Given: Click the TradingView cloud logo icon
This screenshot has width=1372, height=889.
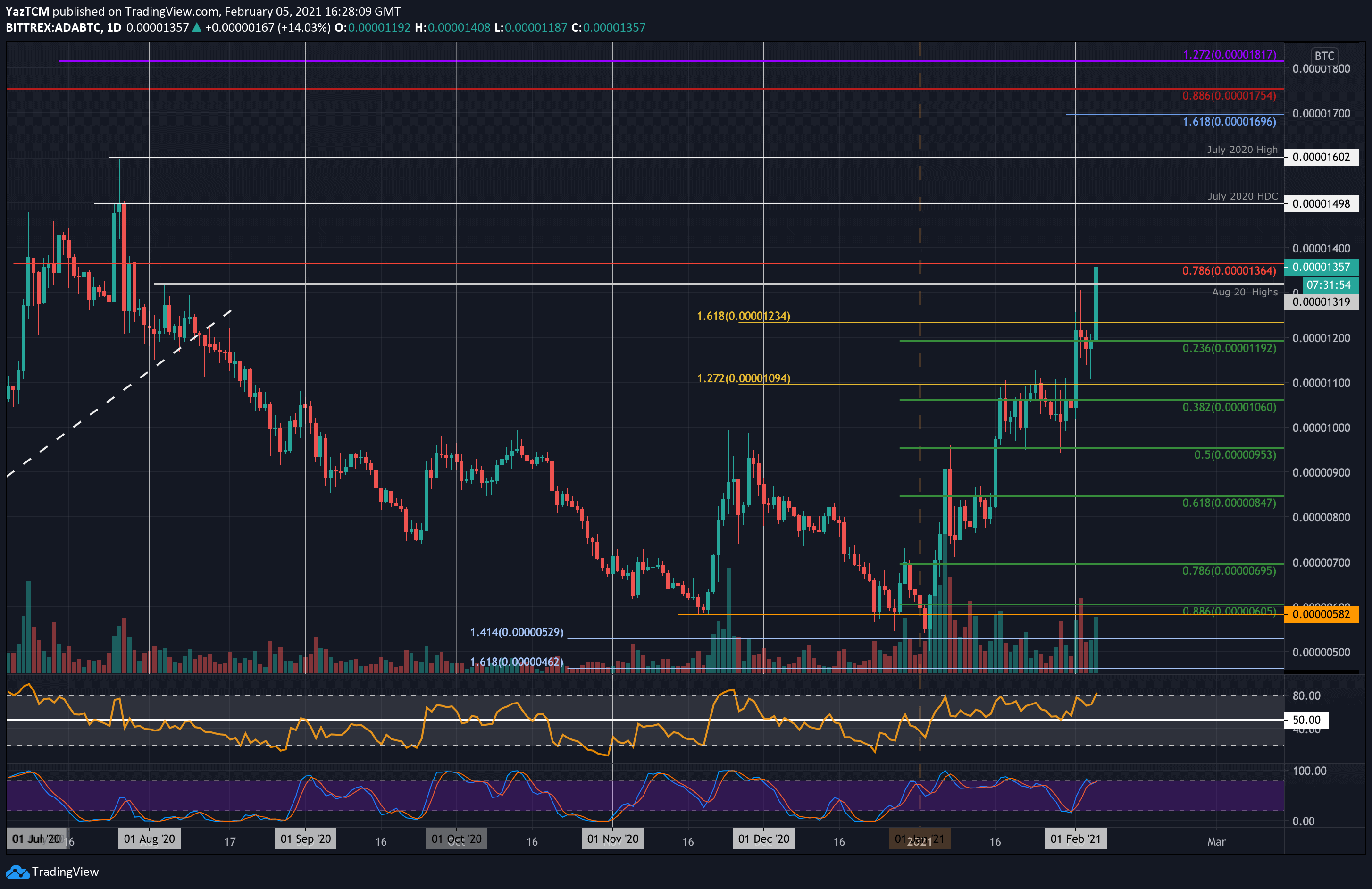Looking at the screenshot, I should point(17,872).
